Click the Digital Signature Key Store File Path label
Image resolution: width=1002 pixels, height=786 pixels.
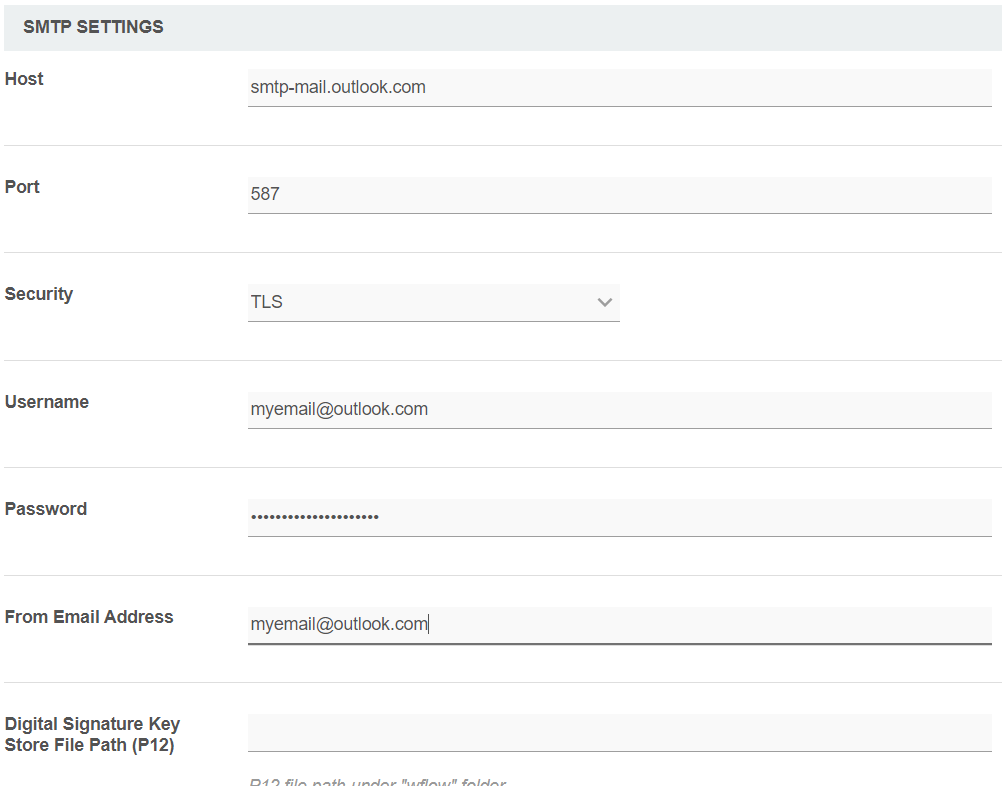tap(92, 734)
